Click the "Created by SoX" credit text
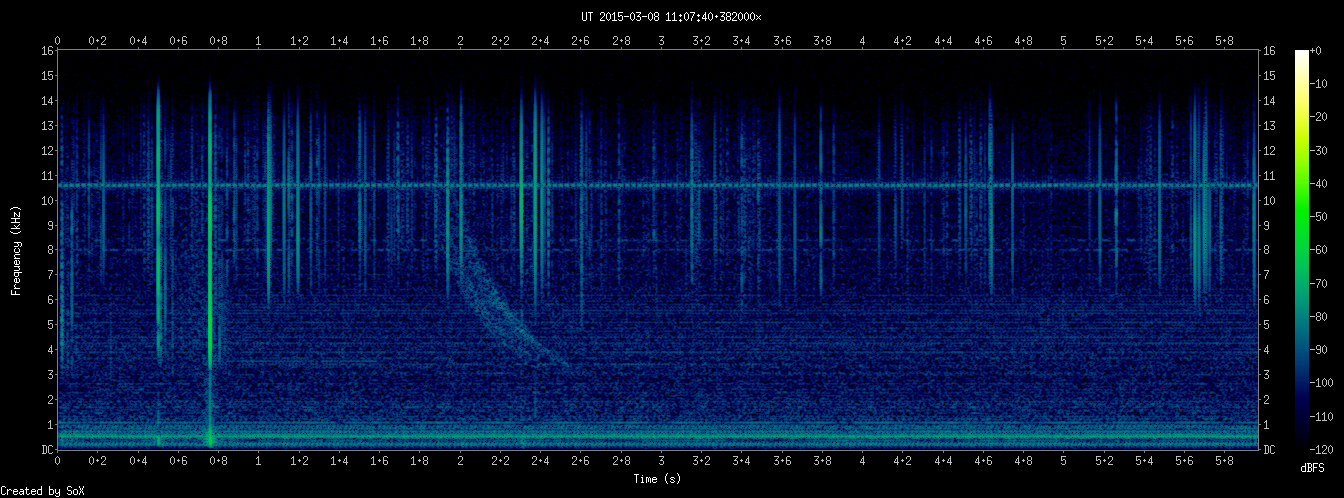The width and height of the screenshot is (1344, 498). point(42,490)
